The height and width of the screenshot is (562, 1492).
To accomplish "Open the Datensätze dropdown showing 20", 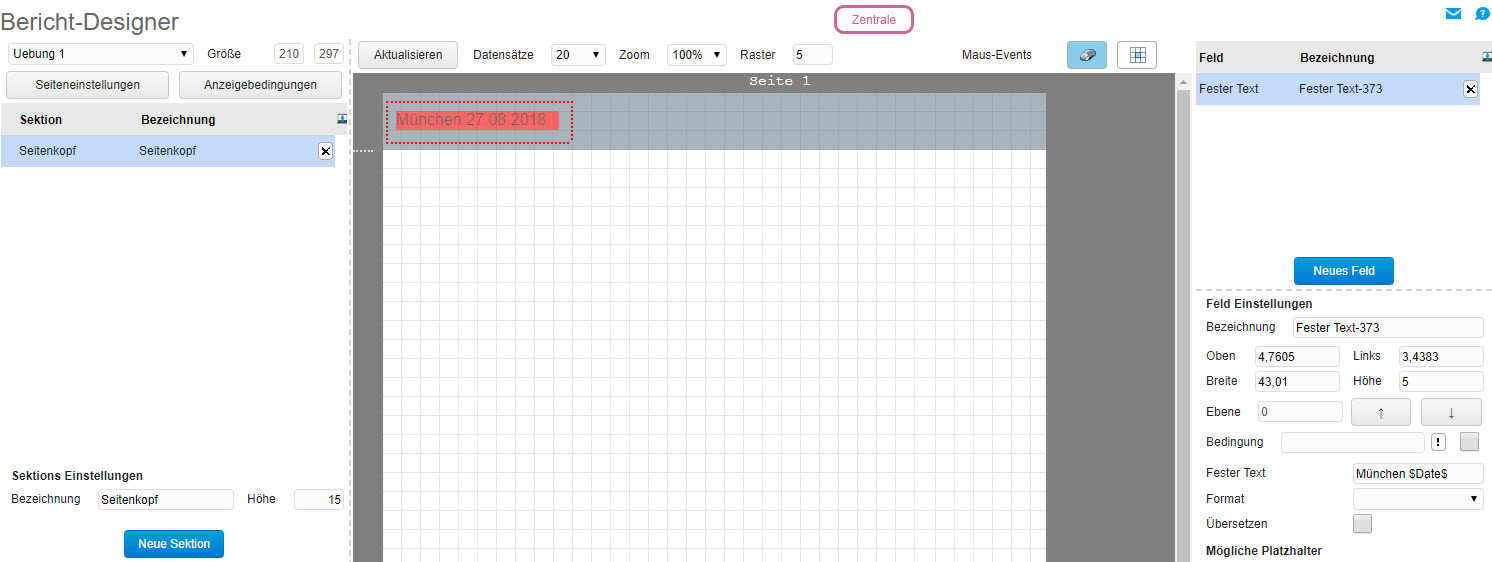I will [x=578, y=55].
